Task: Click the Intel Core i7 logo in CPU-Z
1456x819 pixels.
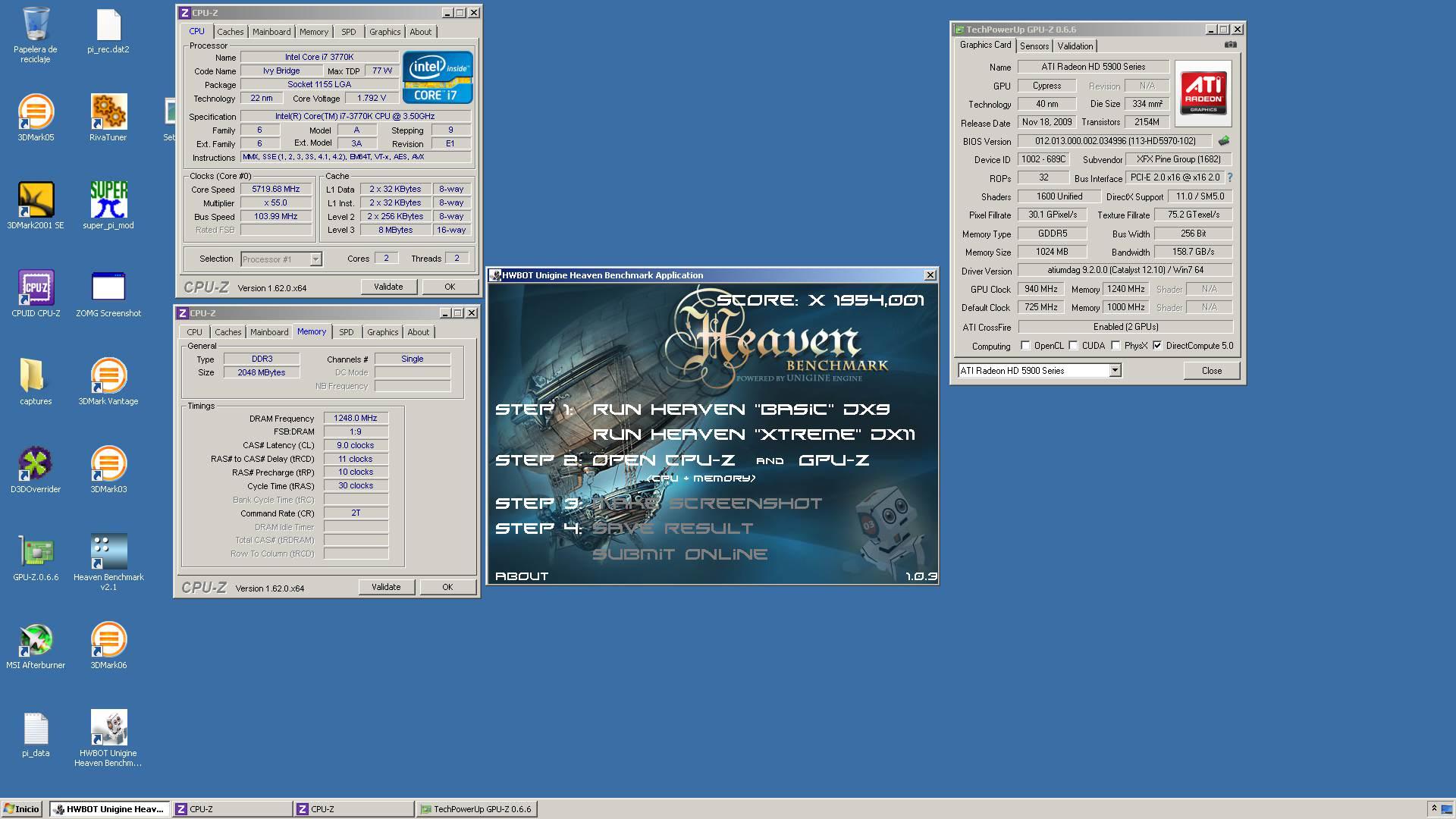Action: point(438,77)
